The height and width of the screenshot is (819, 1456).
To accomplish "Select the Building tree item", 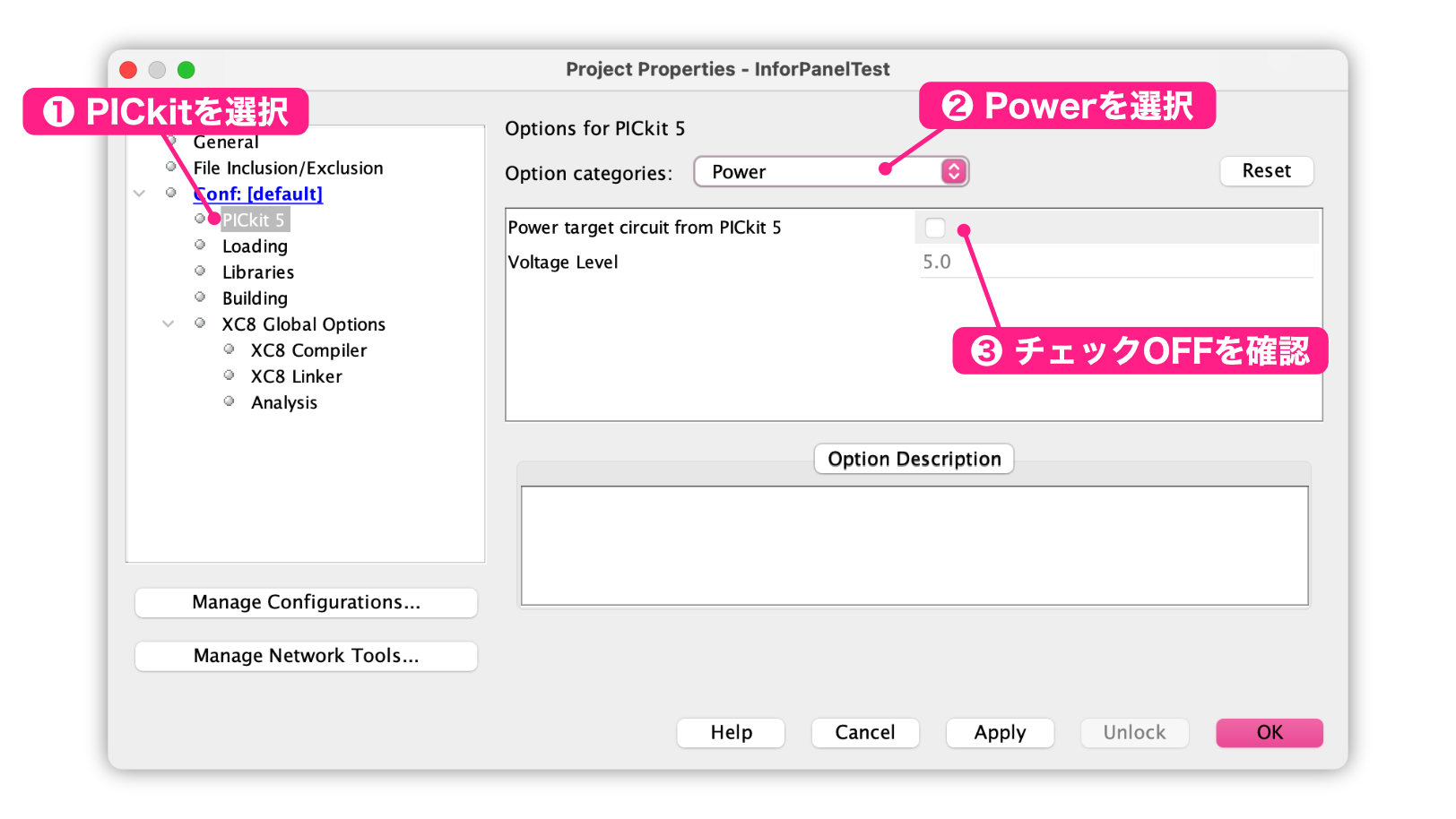I will point(255,297).
